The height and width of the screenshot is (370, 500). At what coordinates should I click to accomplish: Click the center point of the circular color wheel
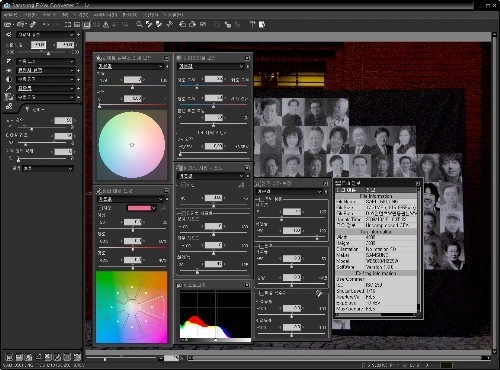[x=132, y=145]
